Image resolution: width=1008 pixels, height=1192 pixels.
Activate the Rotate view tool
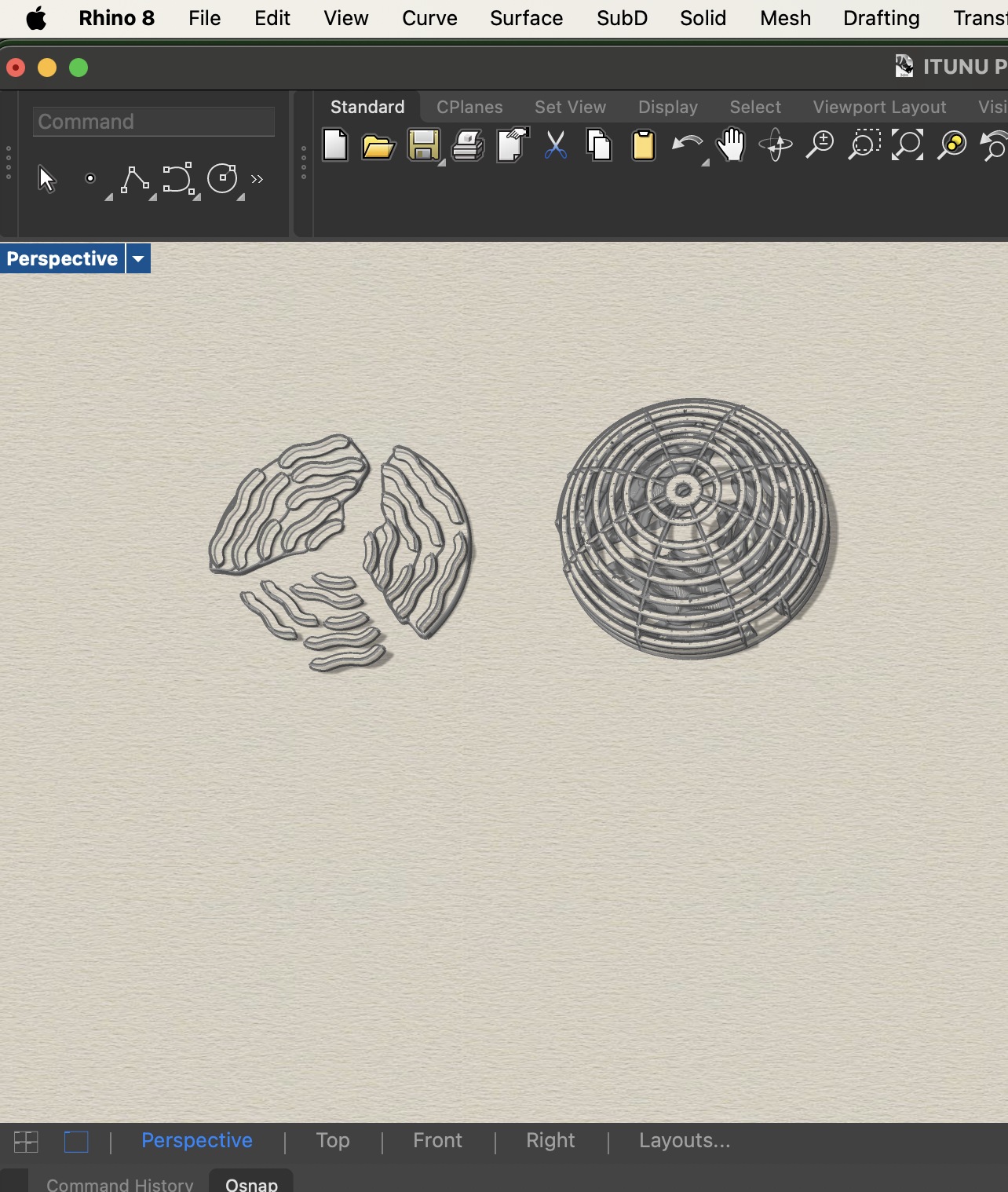point(776,145)
